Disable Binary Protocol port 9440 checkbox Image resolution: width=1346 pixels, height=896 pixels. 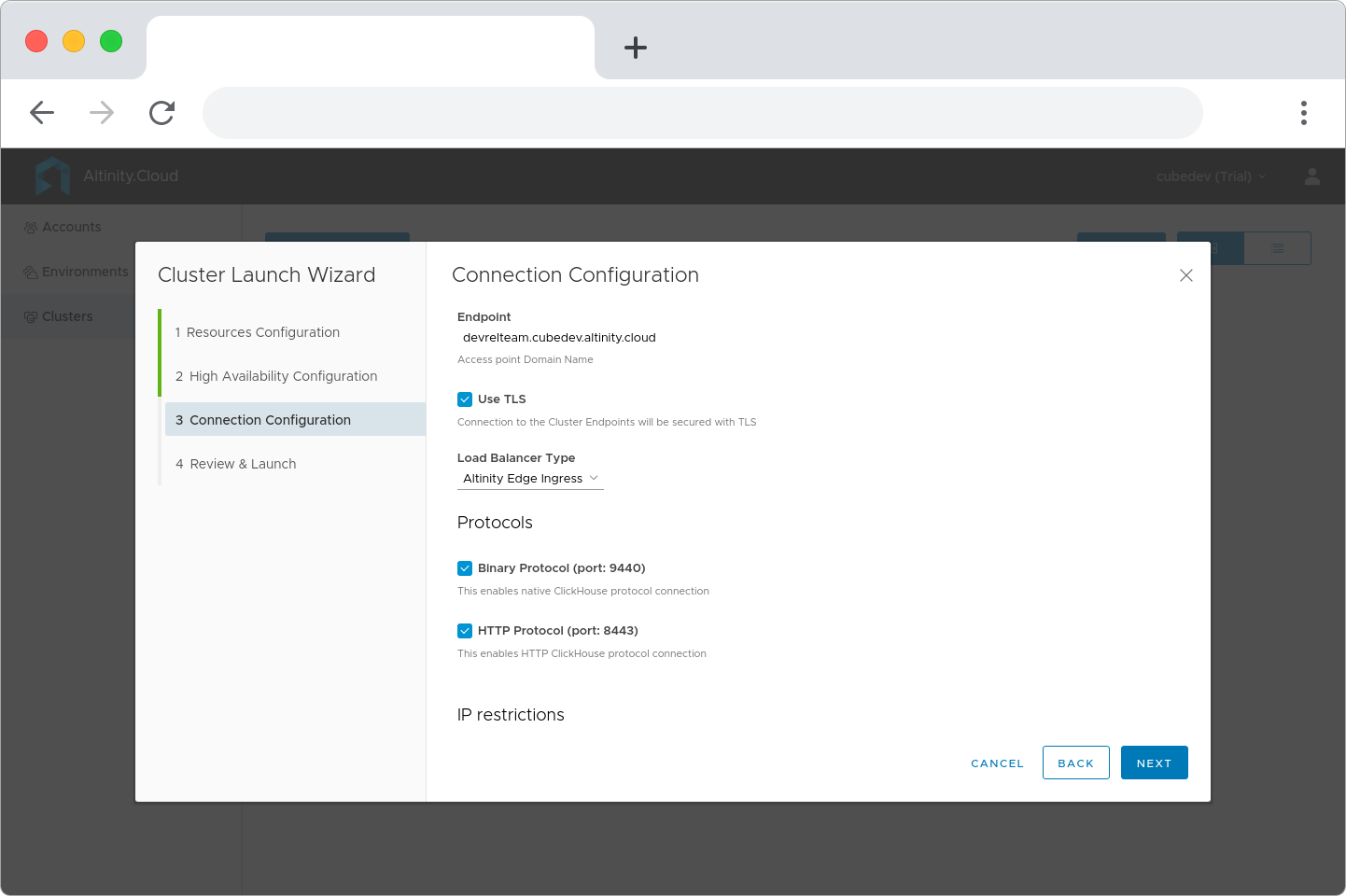pyautogui.click(x=465, y=568)
